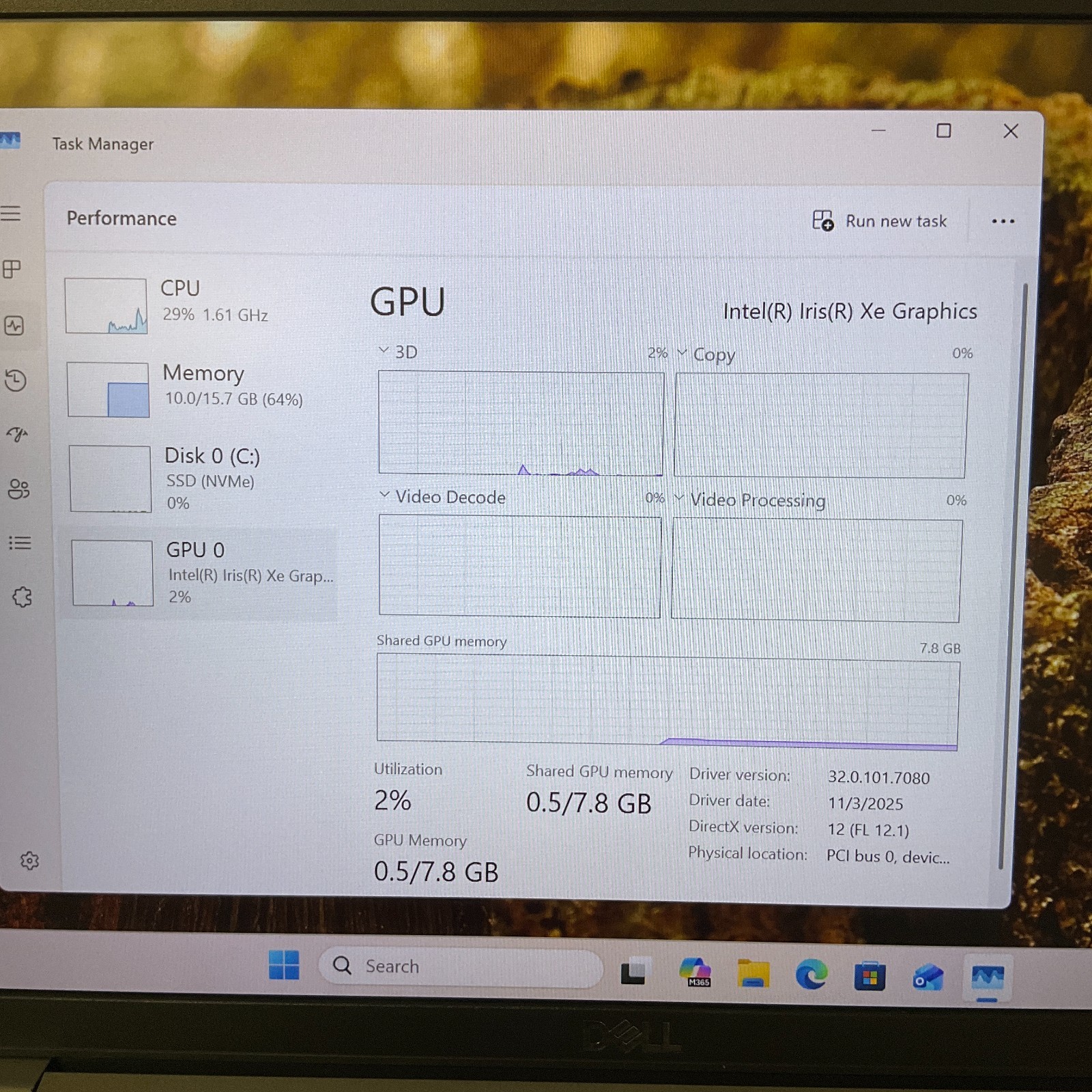1092x1092 pixels.
Task: Open the App history sidebar icon
Action: 15,380
